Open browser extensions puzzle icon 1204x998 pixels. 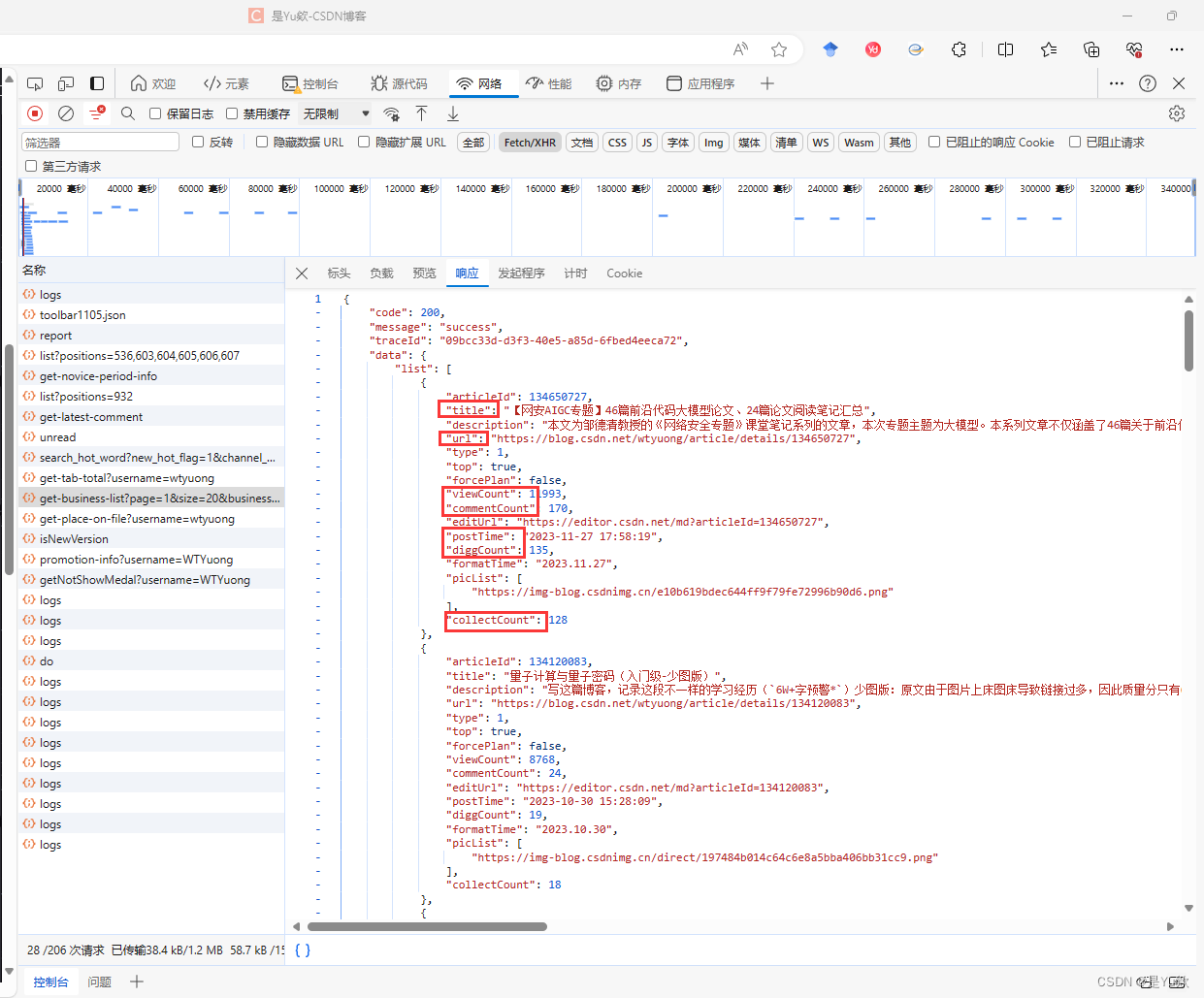pos(959,49)
